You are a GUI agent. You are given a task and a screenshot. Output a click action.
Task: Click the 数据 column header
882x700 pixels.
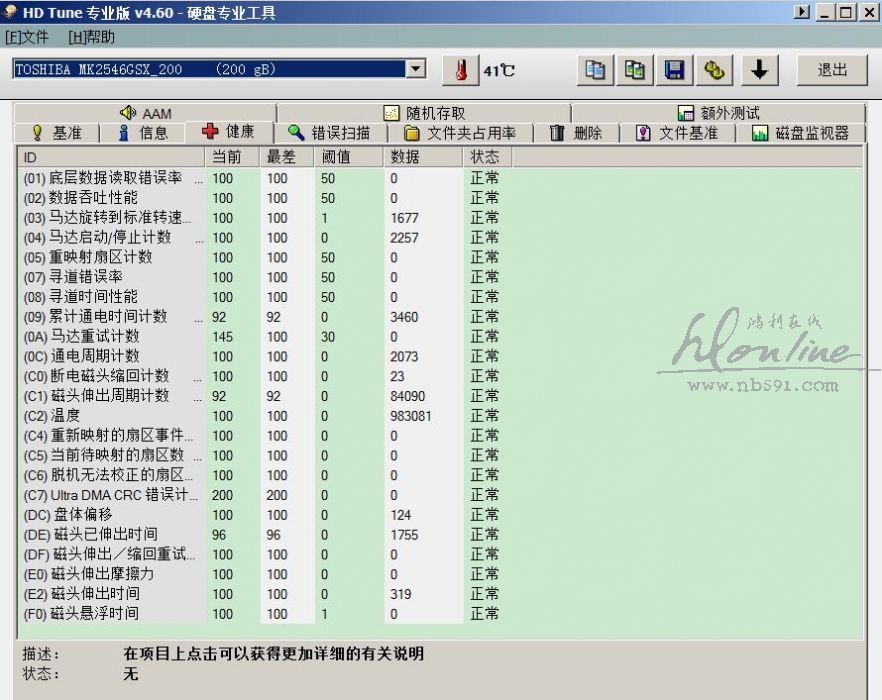coord(405,157)
